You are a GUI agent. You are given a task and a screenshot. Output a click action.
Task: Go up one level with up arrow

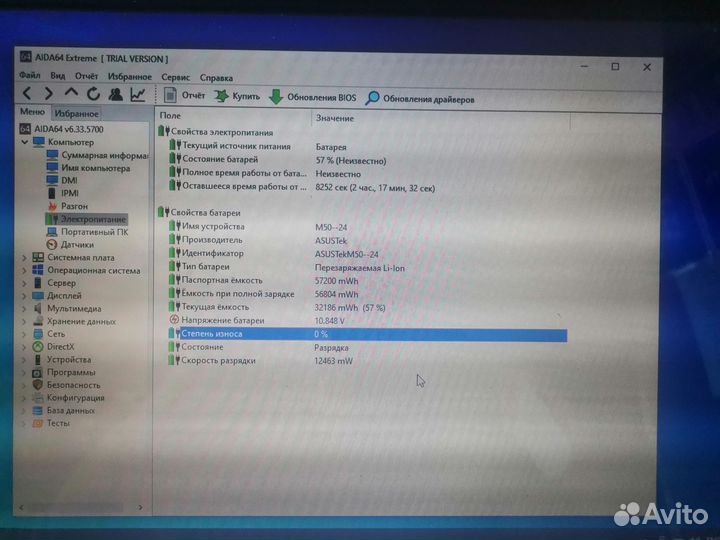pos(71,93)
